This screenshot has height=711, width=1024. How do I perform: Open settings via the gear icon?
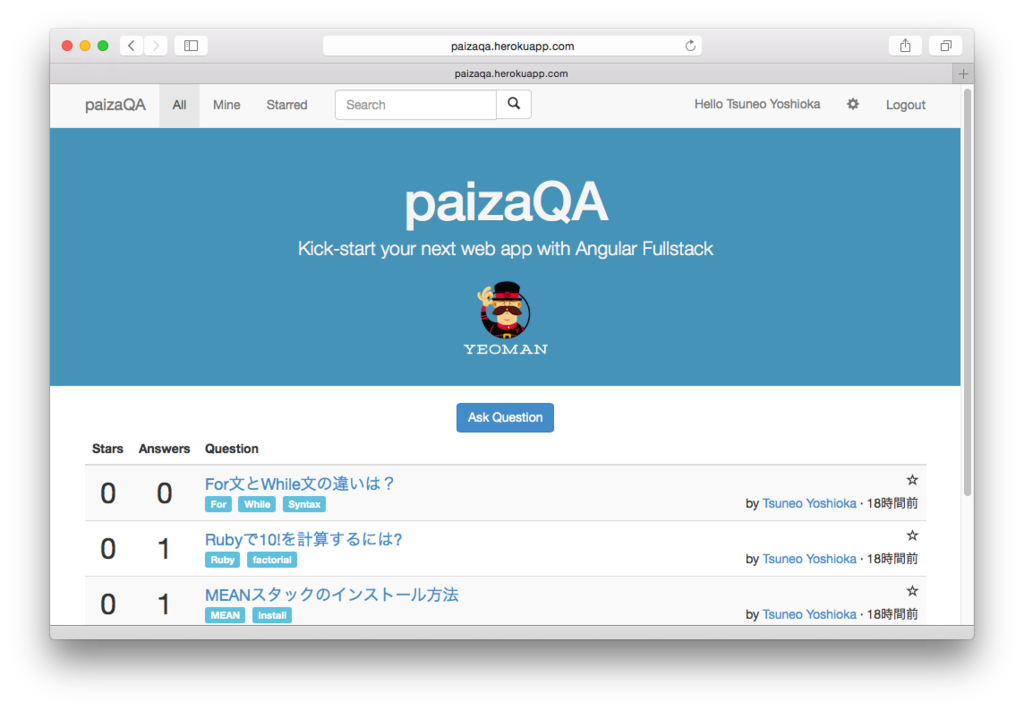tap(853, 104)
